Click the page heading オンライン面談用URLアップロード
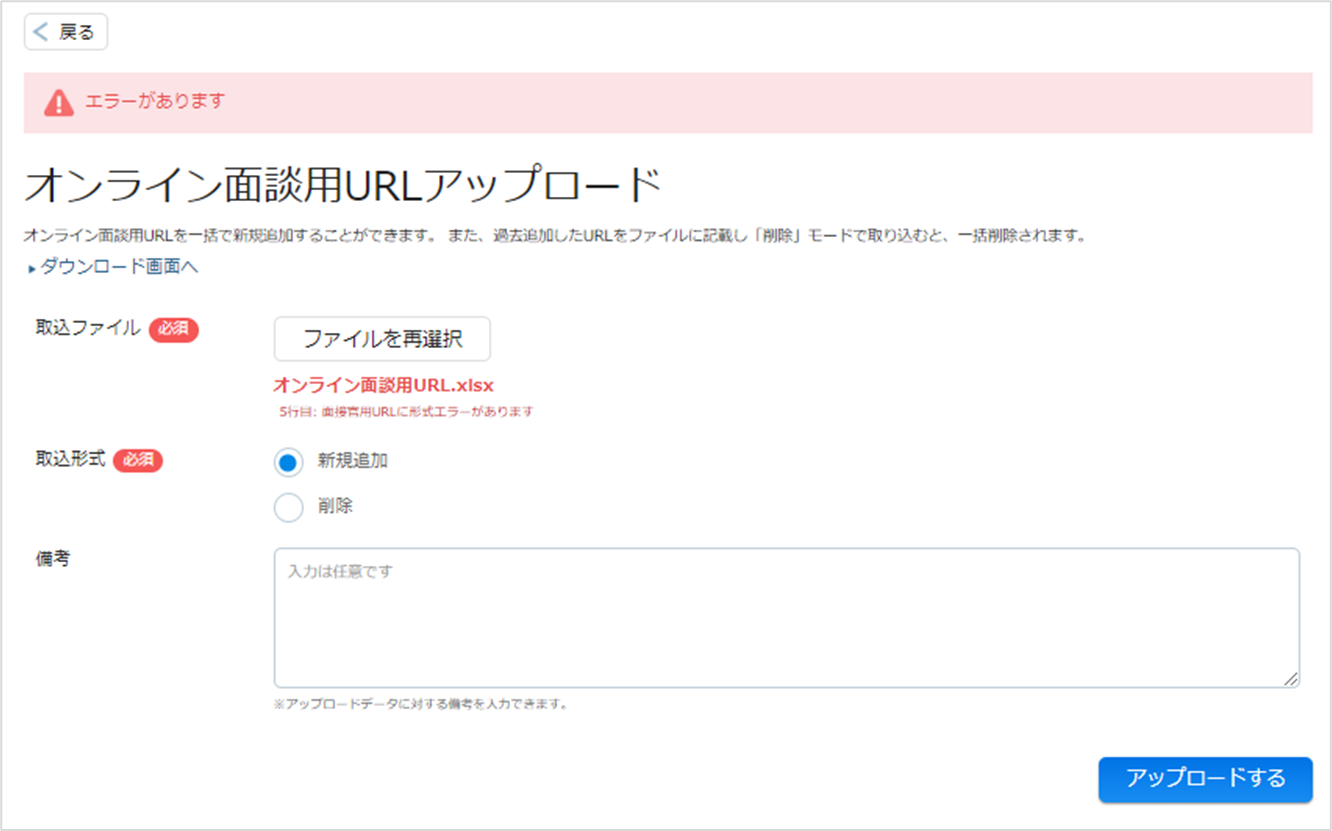 pos(343,187)
